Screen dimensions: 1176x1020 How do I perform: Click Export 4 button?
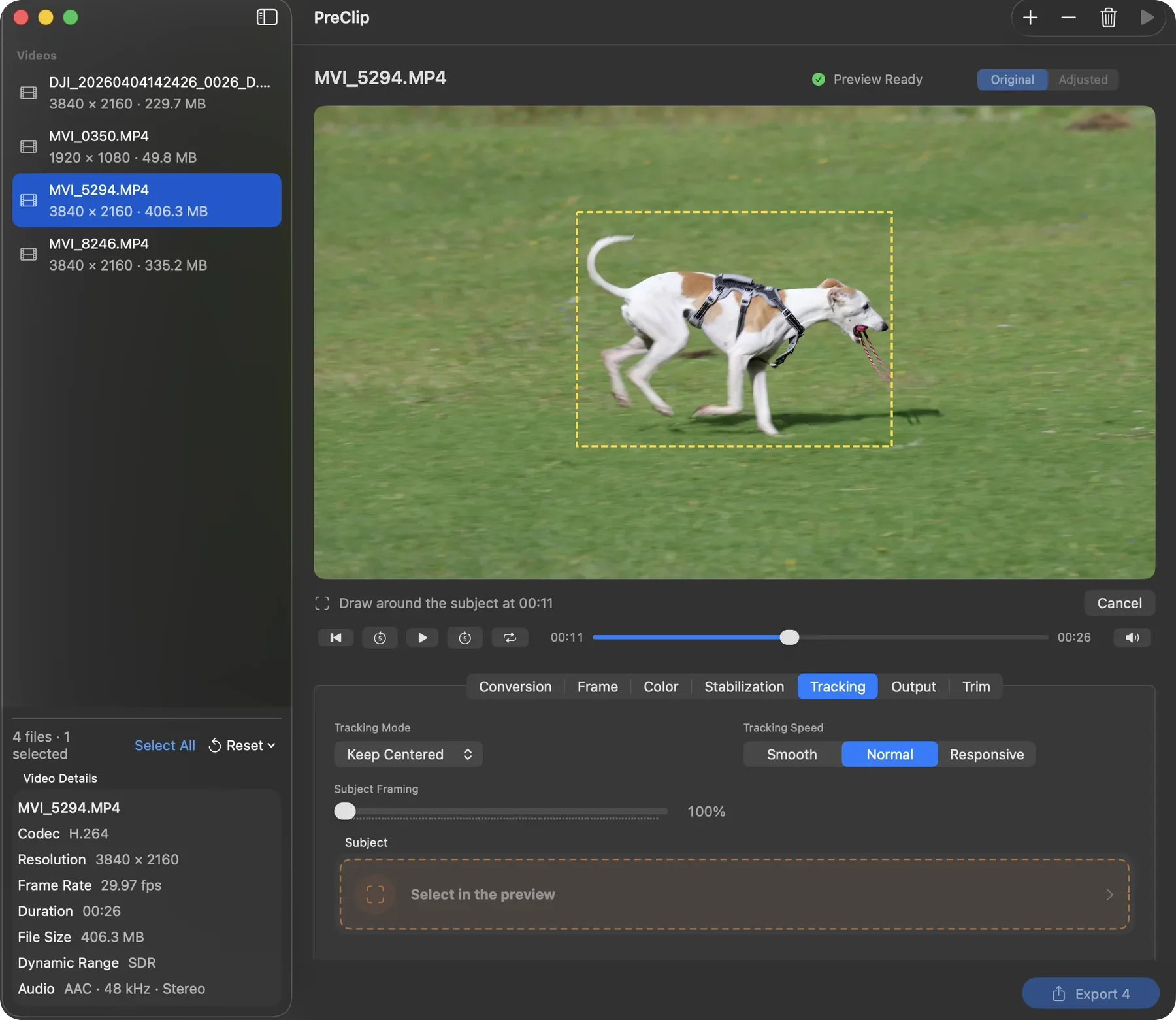click(1090, 994)
